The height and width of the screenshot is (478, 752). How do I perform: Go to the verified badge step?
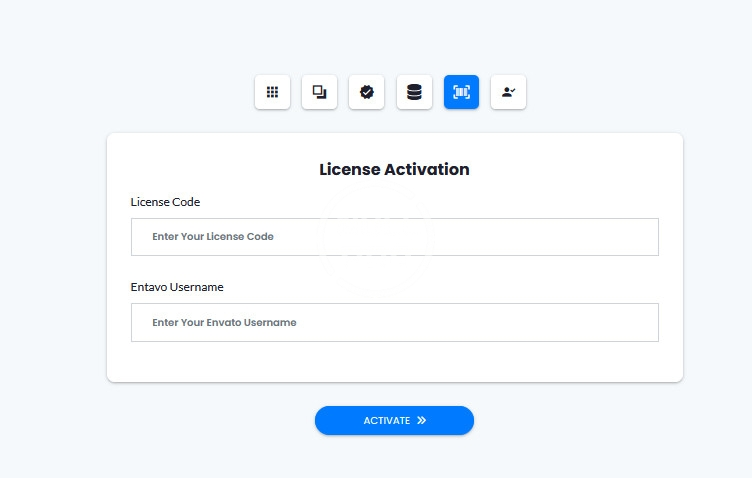point(367,92)
